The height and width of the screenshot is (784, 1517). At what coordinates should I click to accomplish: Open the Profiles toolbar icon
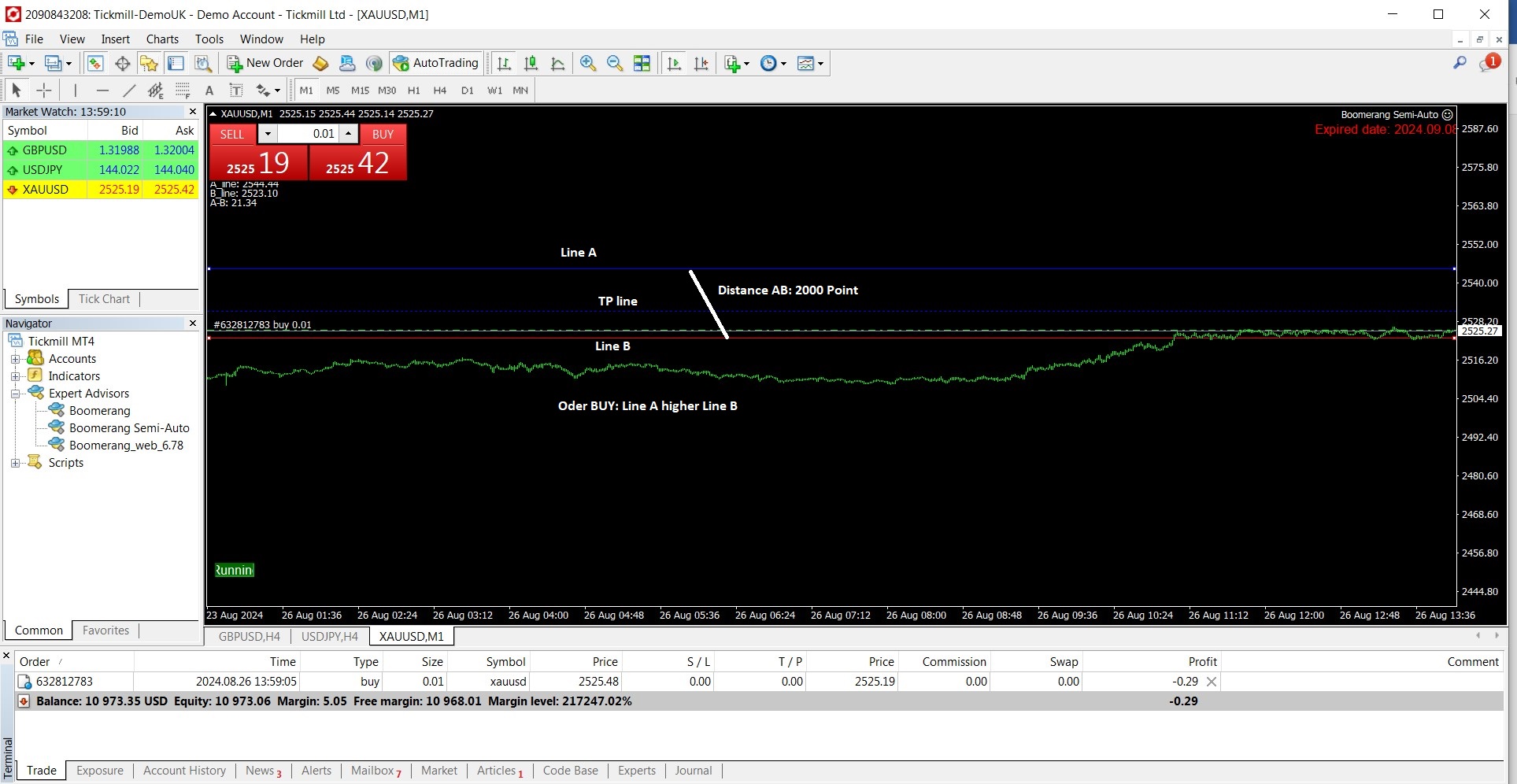tap(54, 63)
